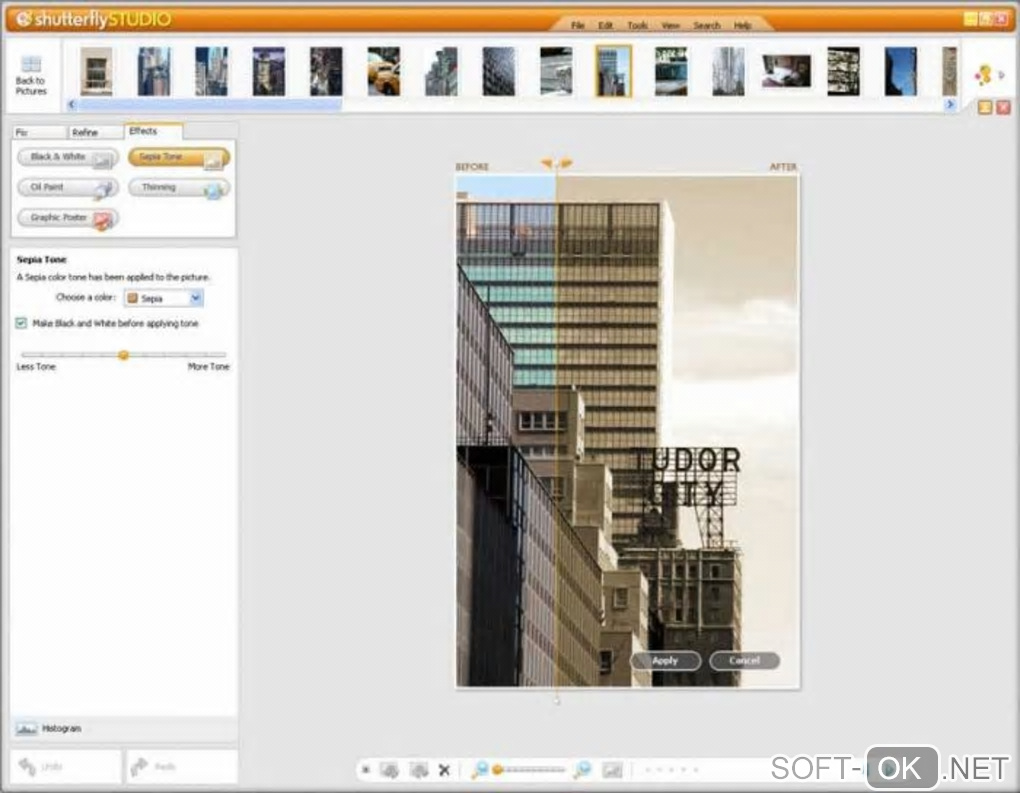Click the Less Tone / More Tone slider handle
Viewport: 1020px width, 793px height.
pos(123,355)
